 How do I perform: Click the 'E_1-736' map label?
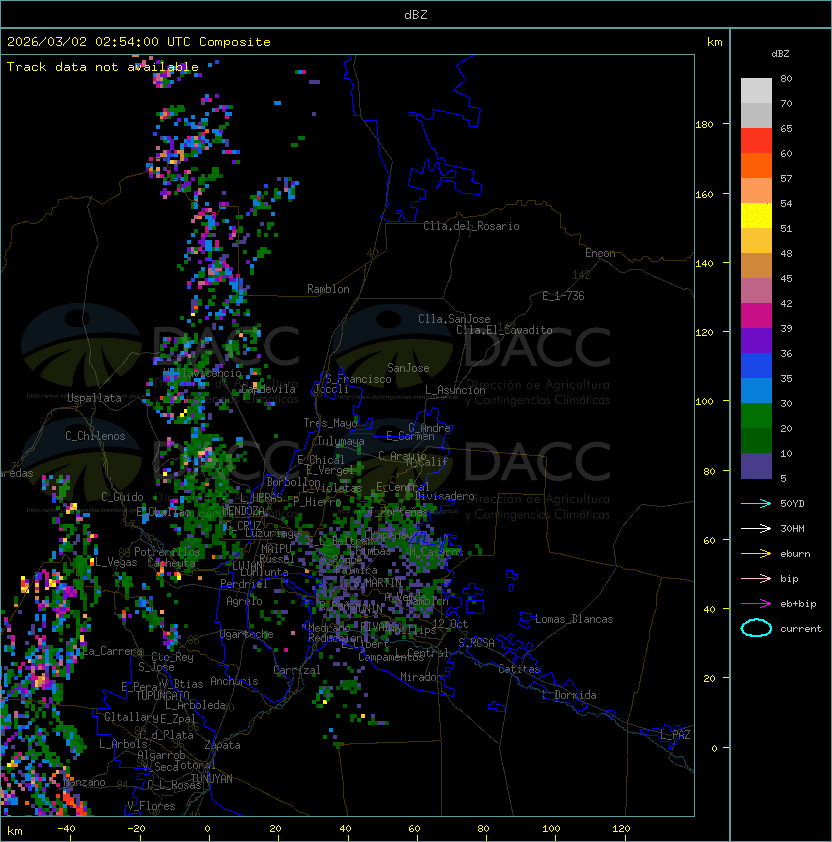click(563, 296)
